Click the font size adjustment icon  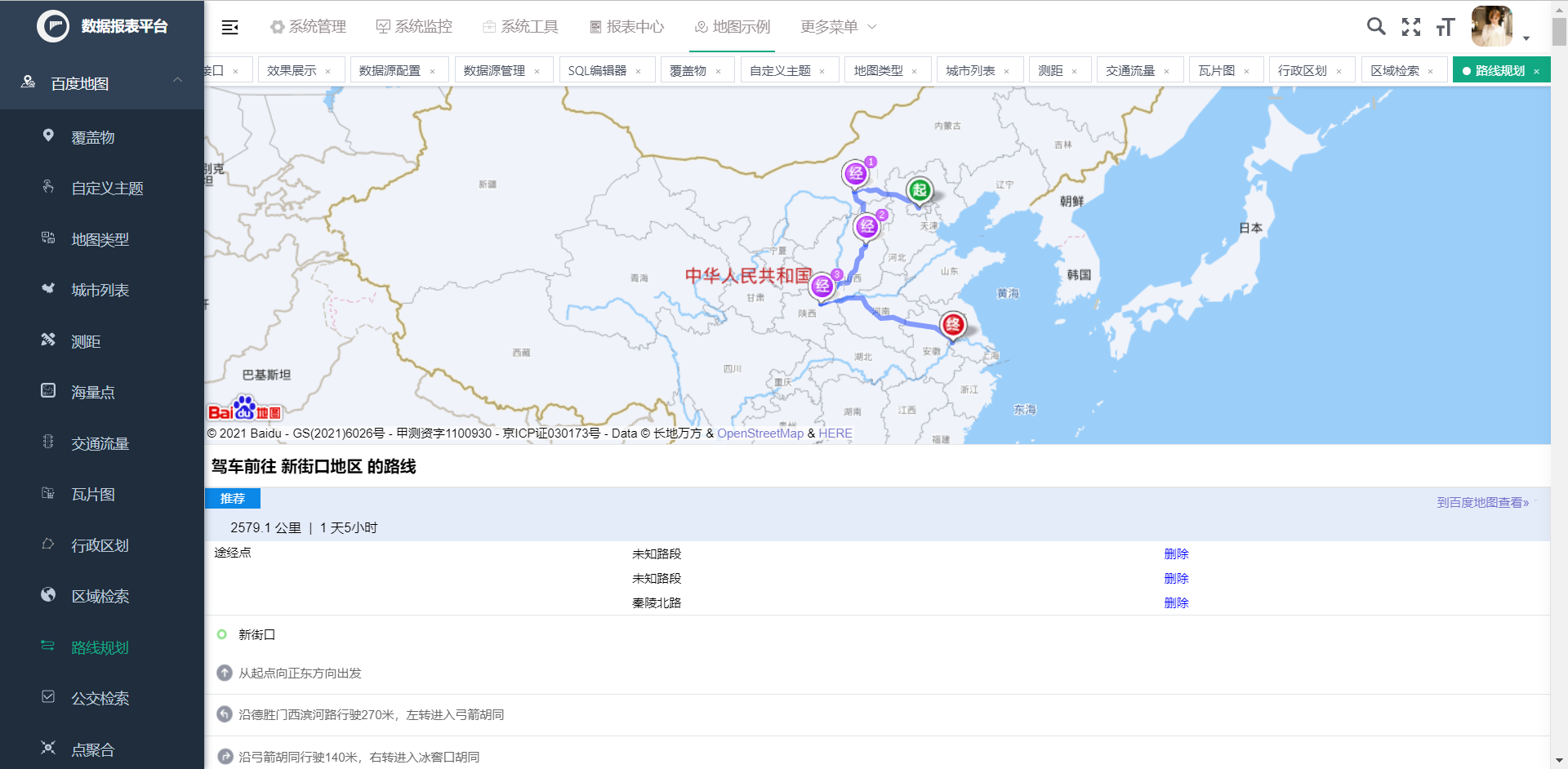[1445, 27]
